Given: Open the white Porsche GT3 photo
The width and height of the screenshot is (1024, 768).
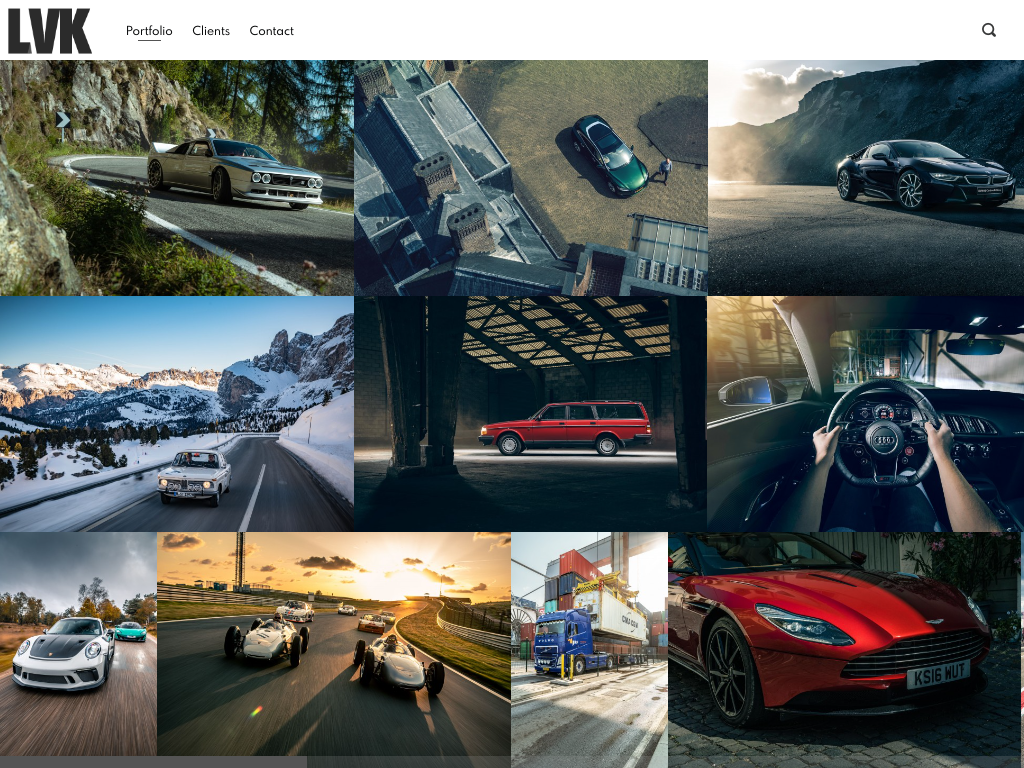Looking at the screenshot, I should 78,644.
